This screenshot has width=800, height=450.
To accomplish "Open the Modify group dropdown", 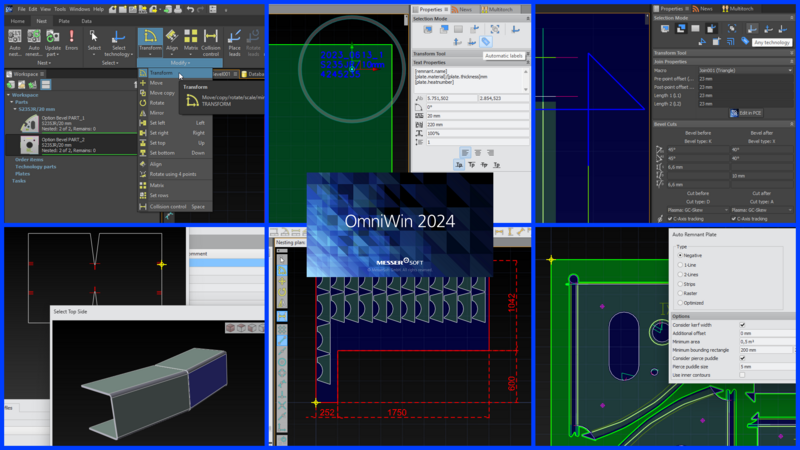I will point(180,63).
